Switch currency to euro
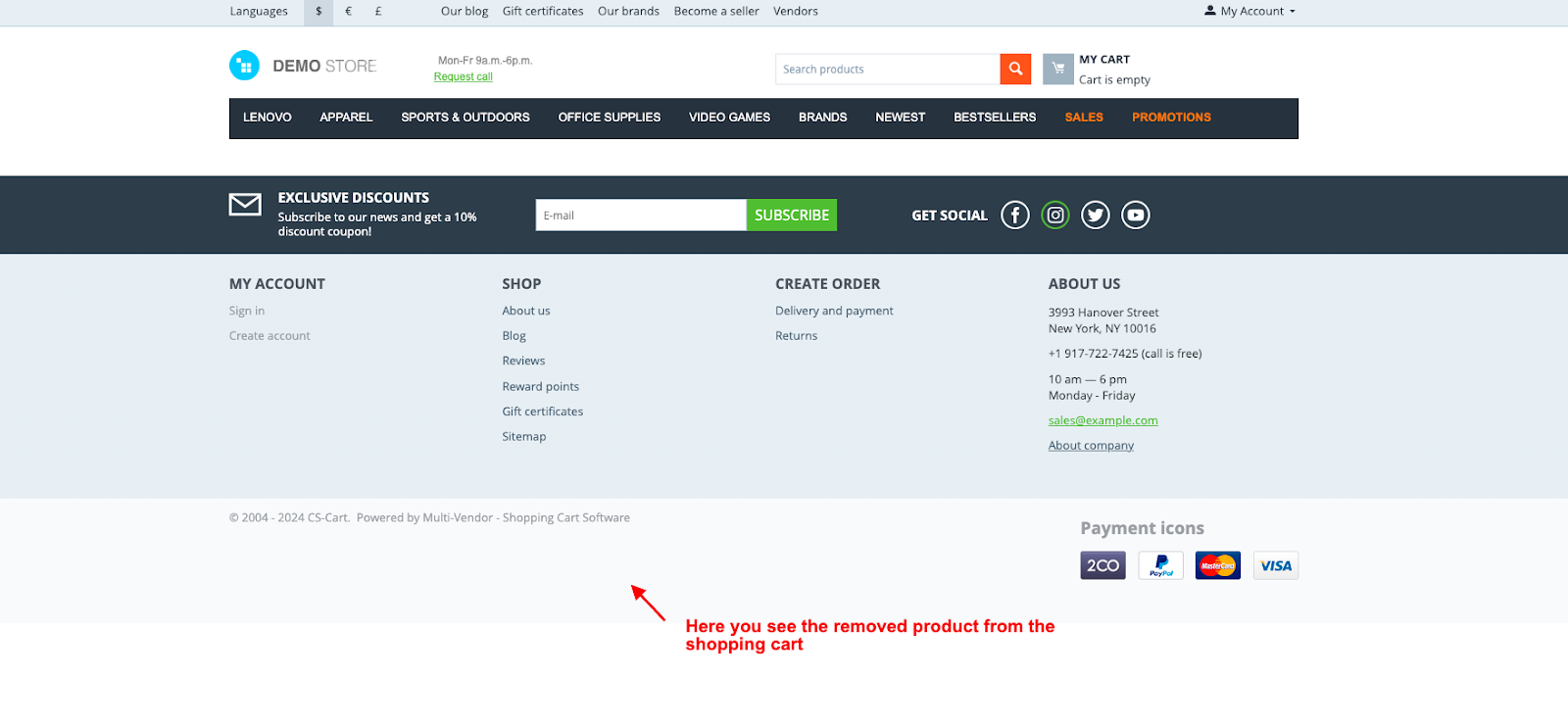 (x=348, y=12)
